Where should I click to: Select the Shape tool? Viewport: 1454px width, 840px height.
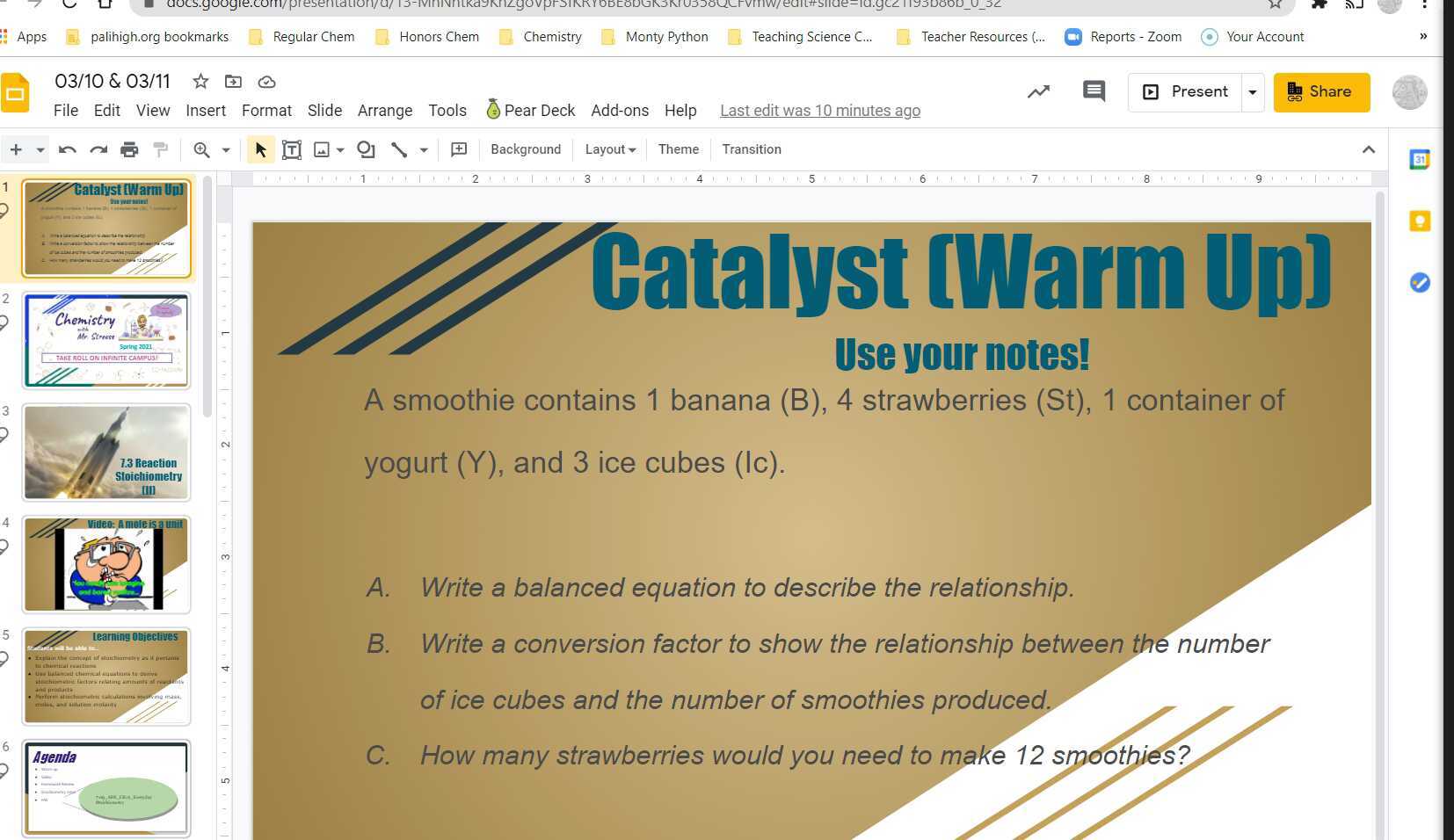366,149
